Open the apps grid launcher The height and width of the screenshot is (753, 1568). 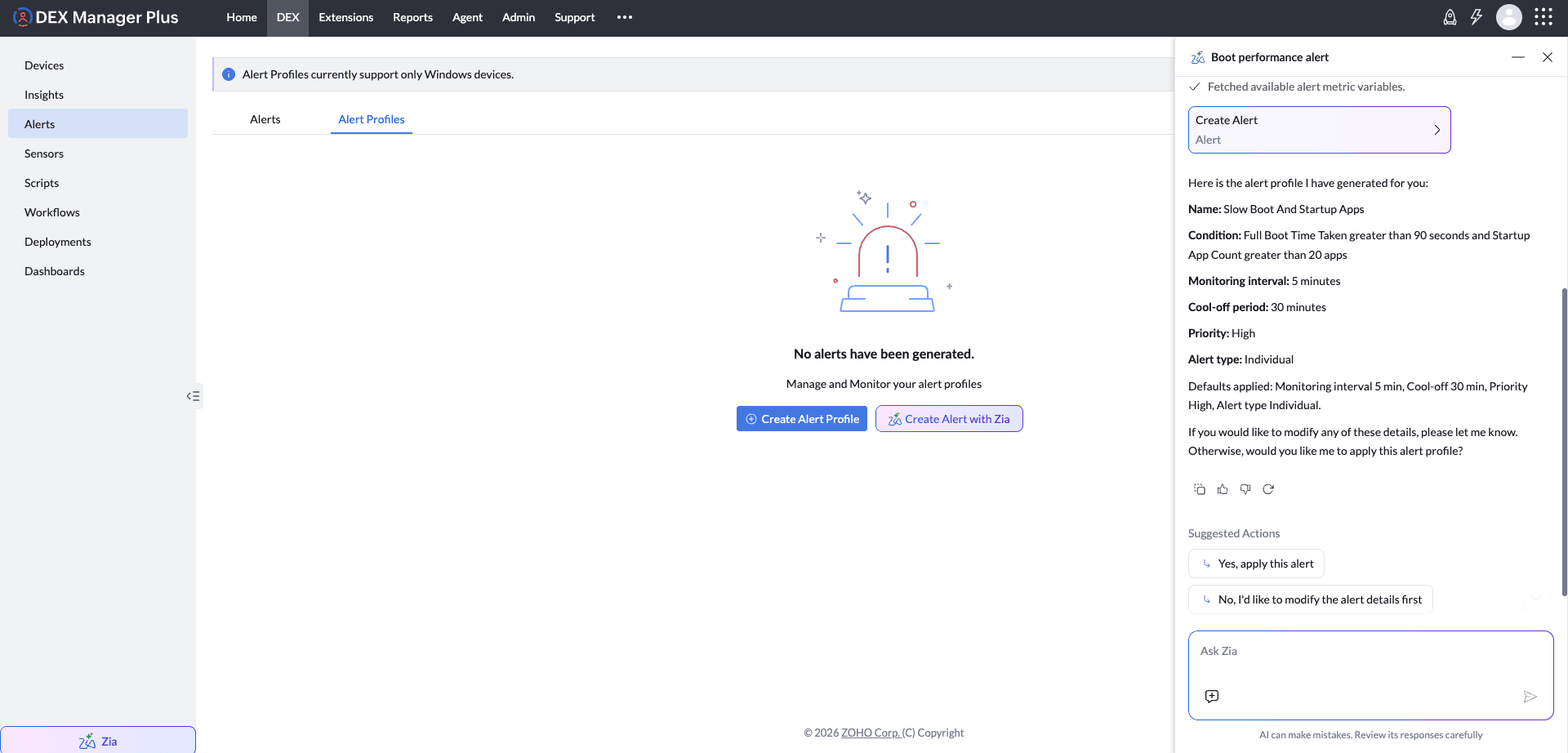tap(1543, 17)
